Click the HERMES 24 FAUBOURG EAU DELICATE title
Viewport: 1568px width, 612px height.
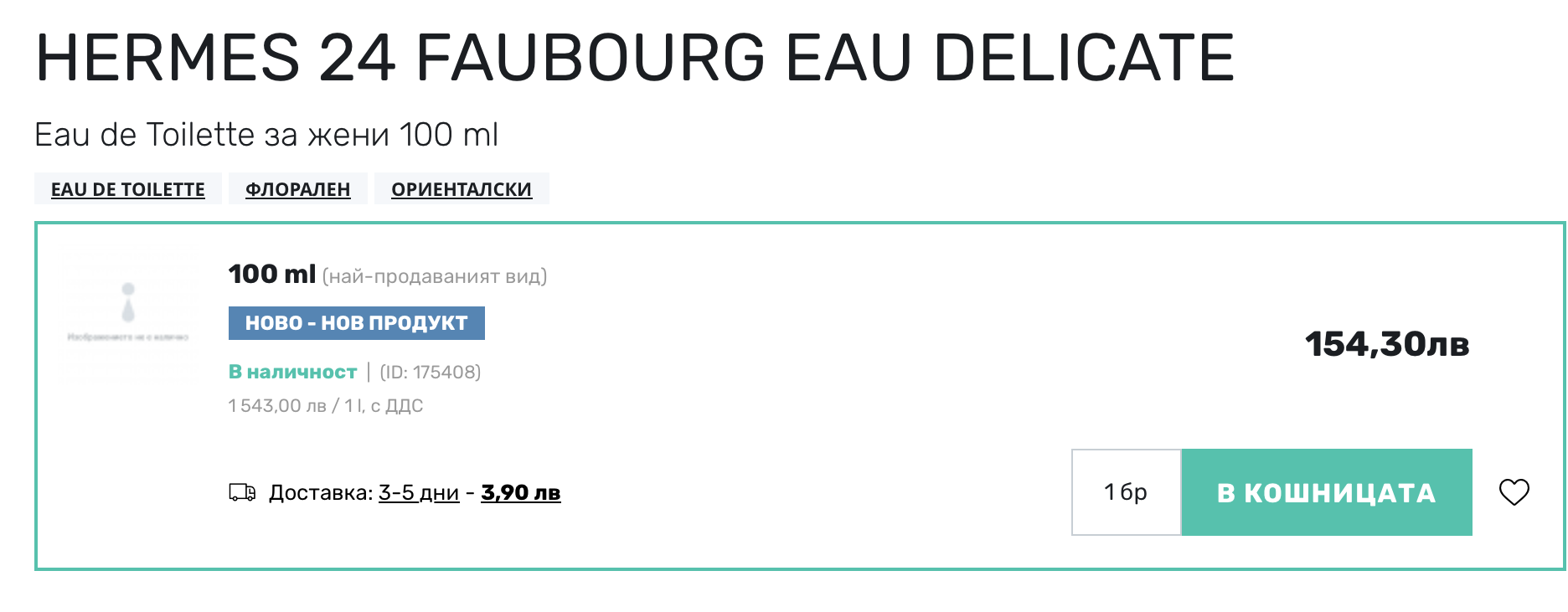point(635,57)
